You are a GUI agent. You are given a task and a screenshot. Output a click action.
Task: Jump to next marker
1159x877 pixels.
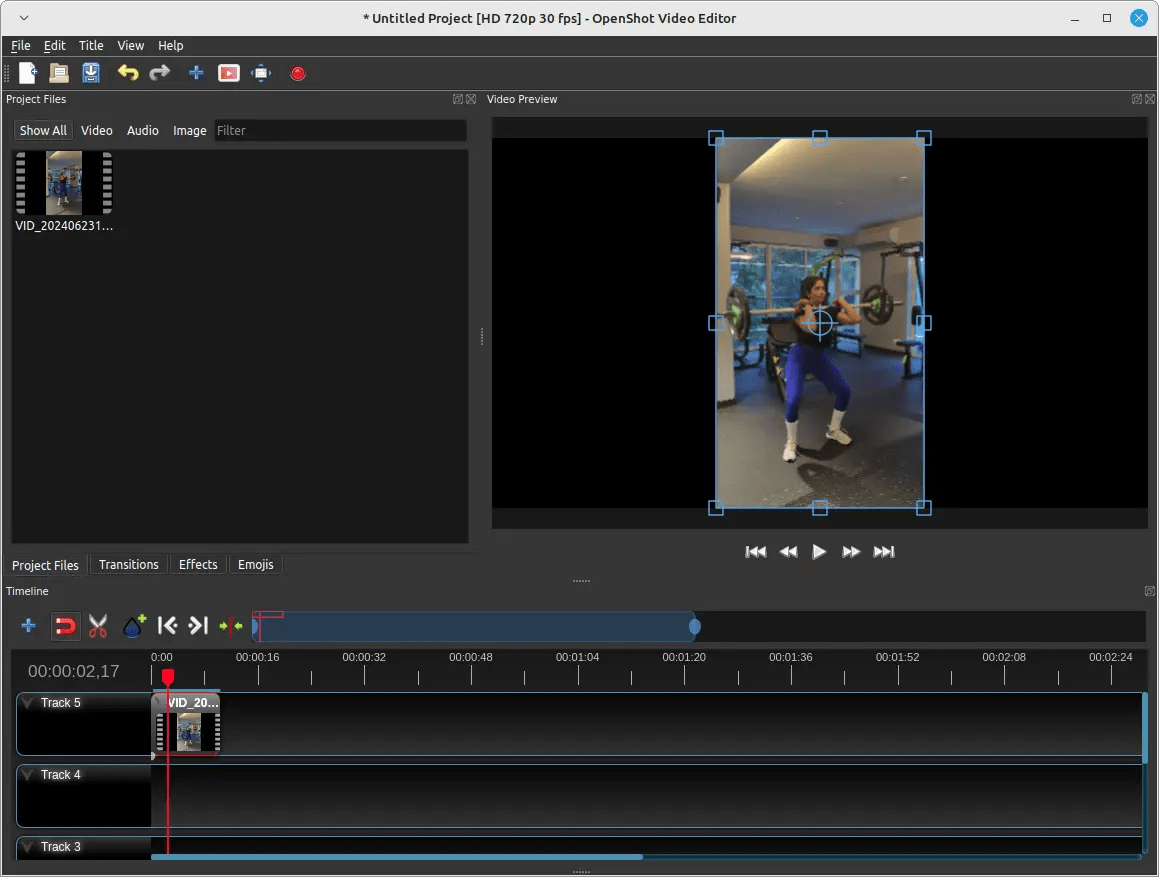pos(198,626)
